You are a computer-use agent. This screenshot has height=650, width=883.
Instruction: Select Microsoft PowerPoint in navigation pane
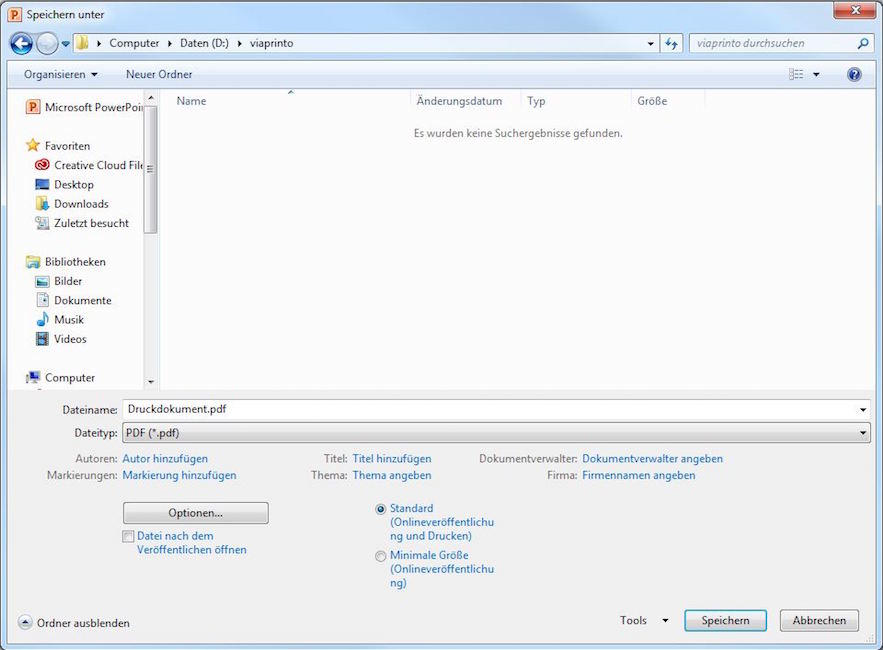[x=86, y=107]
